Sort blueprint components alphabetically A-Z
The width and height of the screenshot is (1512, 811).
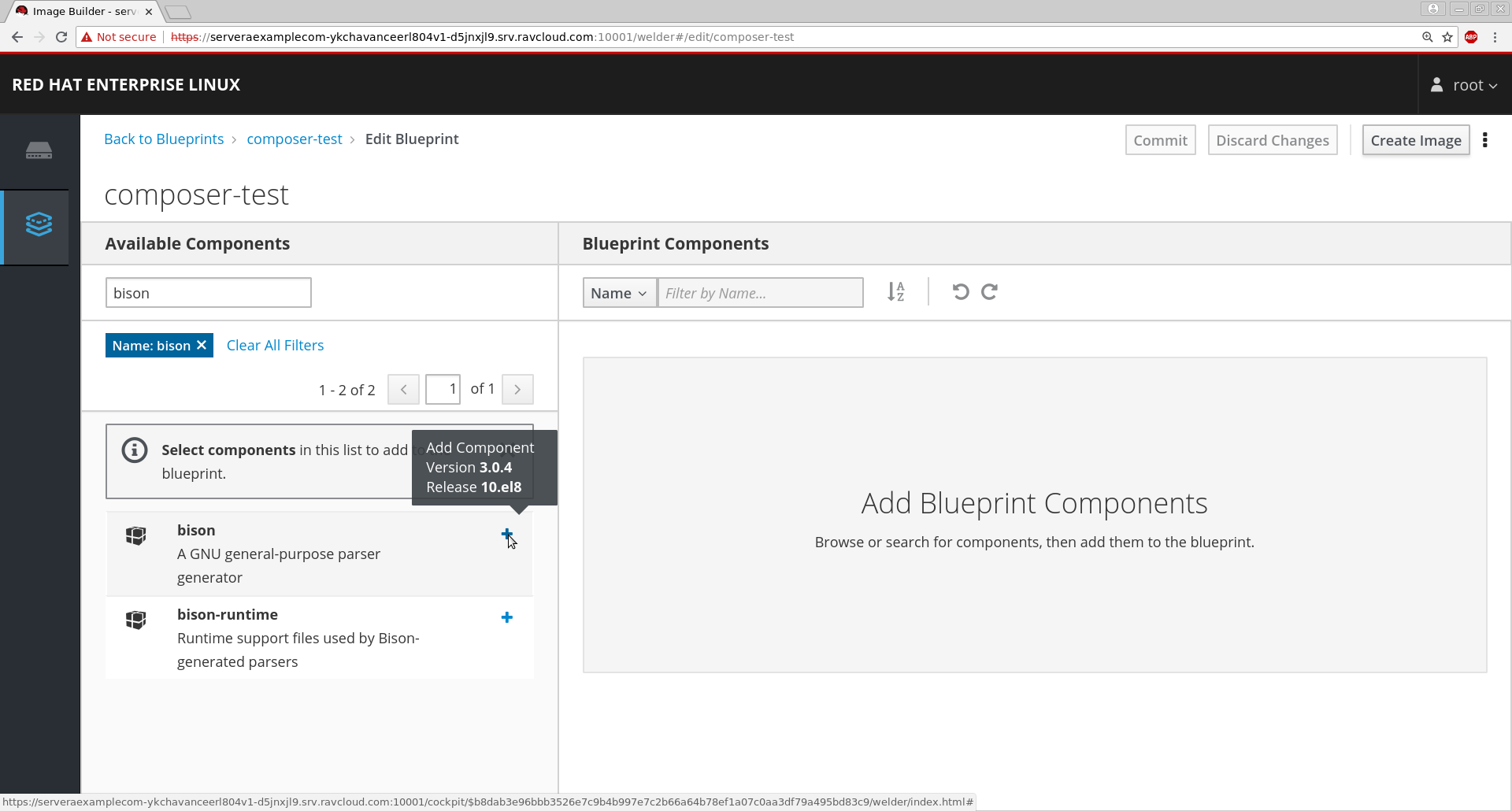(x=896, y=292)
